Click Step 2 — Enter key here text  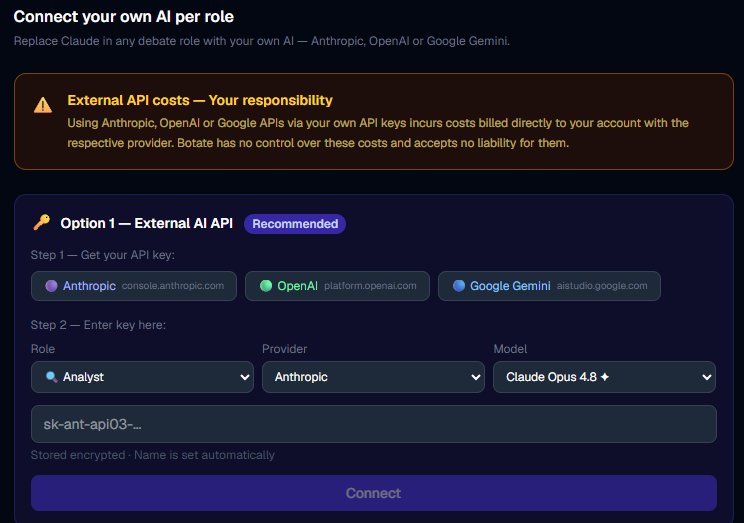[x=98, y=325]
